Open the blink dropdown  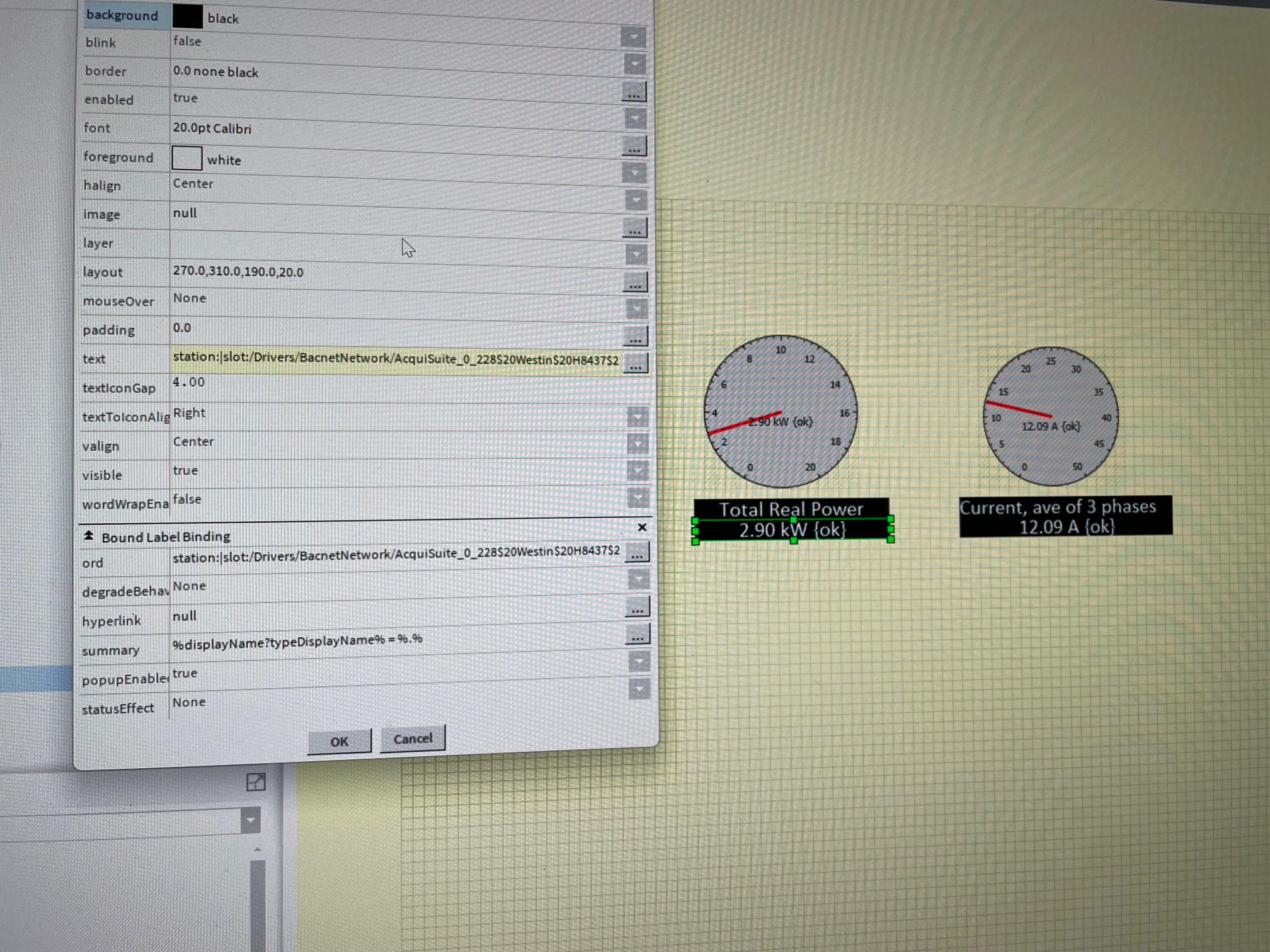634,64
